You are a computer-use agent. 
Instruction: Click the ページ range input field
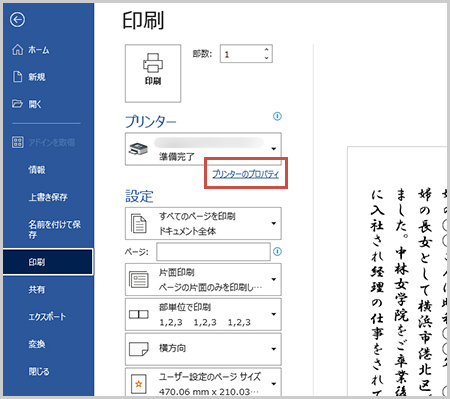click(x=213, y=252)
